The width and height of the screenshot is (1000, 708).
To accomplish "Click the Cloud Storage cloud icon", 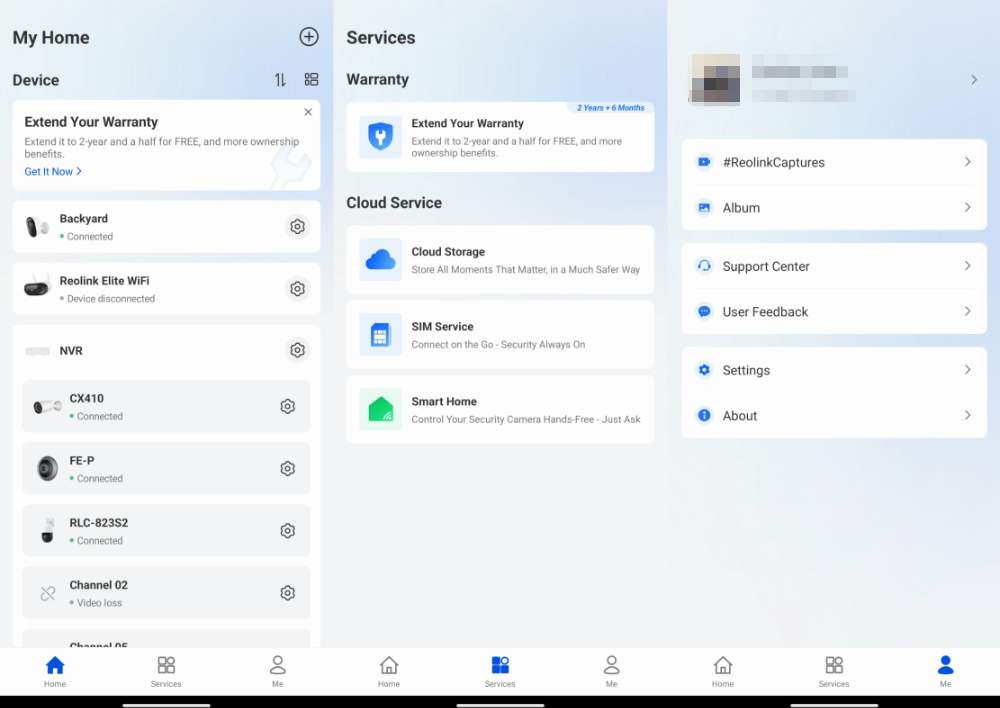I will [x=380, y=260].
